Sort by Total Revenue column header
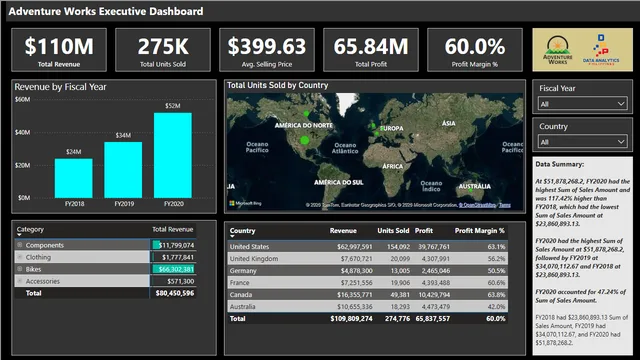The height and width of the screenshot is (360, 640). pos(173,229)
